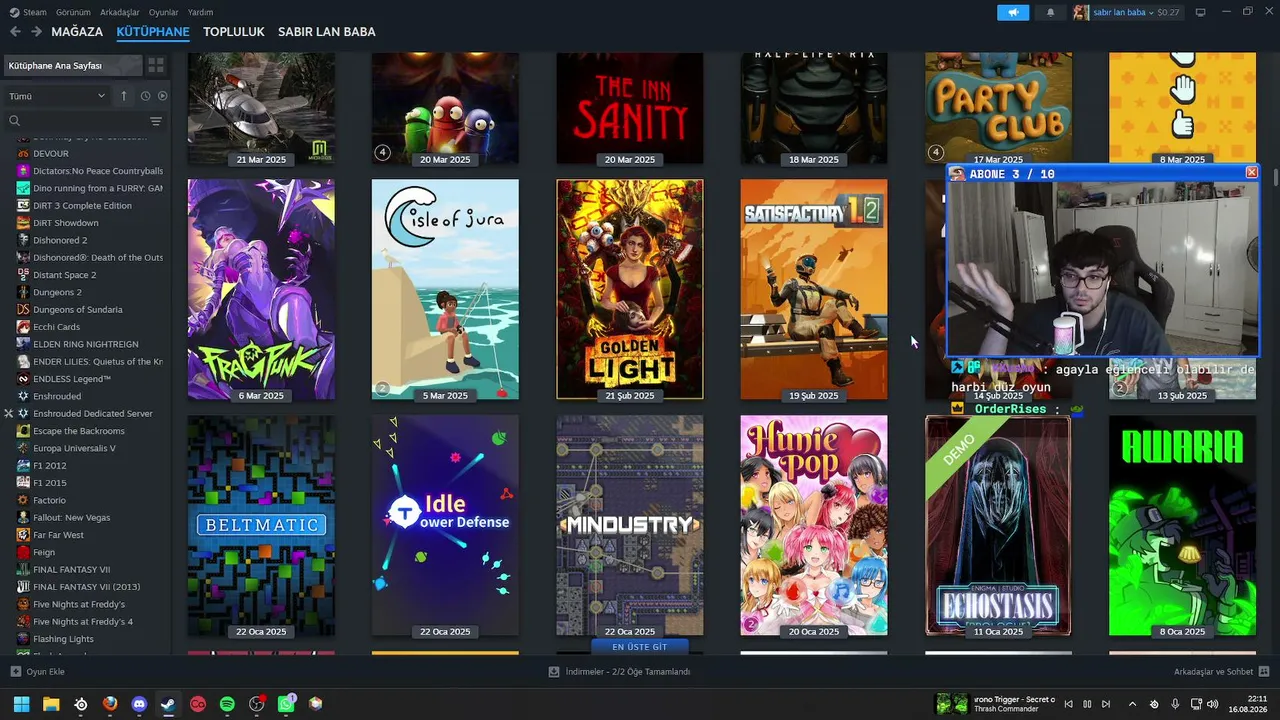Open the announcements megaphone button
The width and height of the screenshot is (1280, 720).
pyautogui.click(x=1013, y=12)
